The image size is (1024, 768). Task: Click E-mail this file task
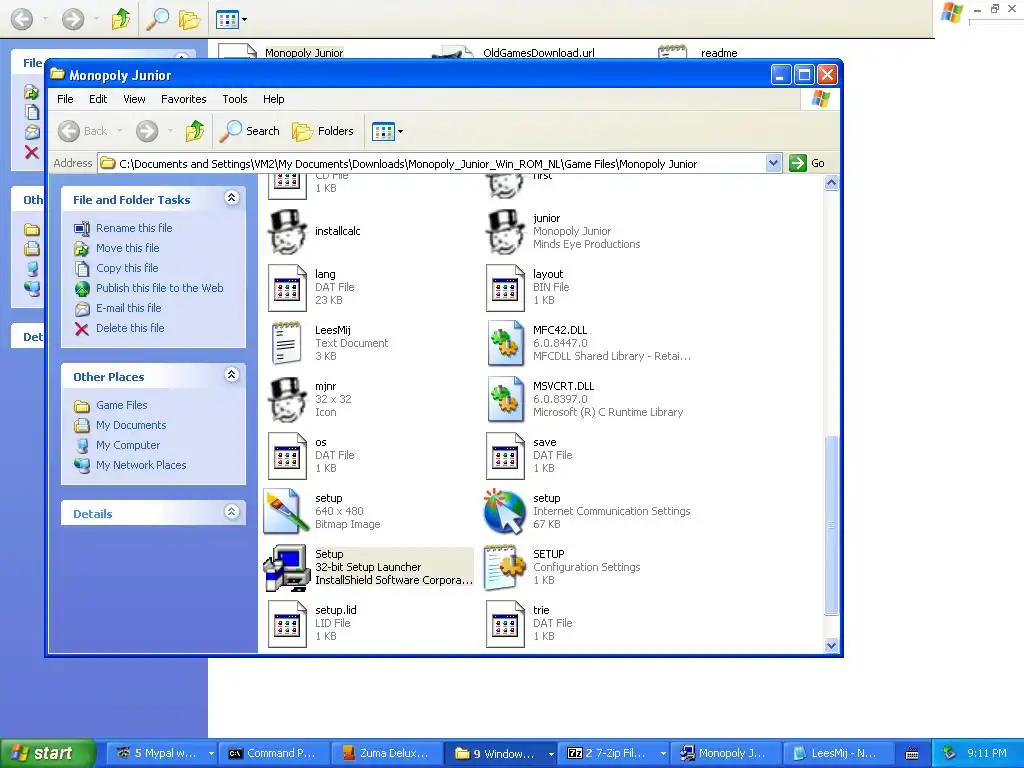click(129, 308)
